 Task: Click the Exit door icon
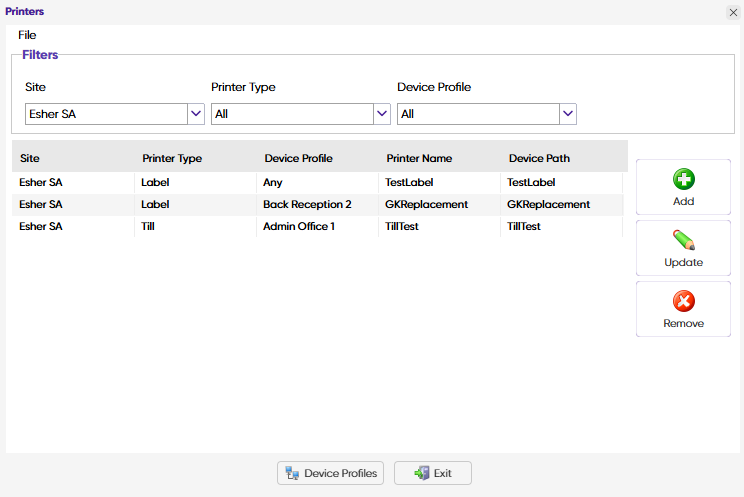[422, 473]
